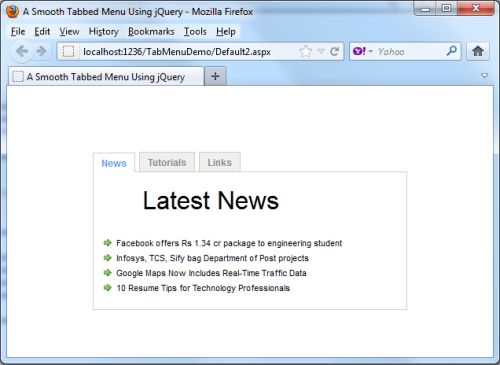Open the Facebook offers Rs 1.34 cr package item
The width and height of the screenshot is (500, 365).
click(229, 243)
